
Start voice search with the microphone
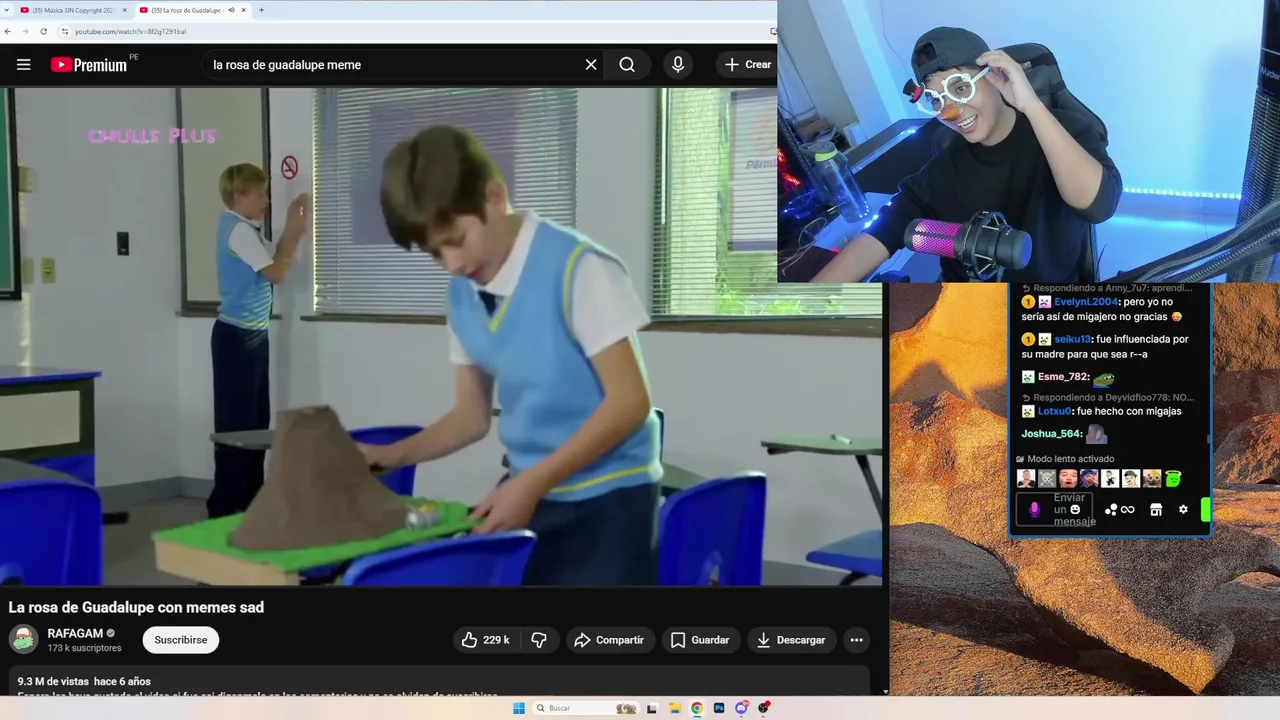(x=678, y=64)
